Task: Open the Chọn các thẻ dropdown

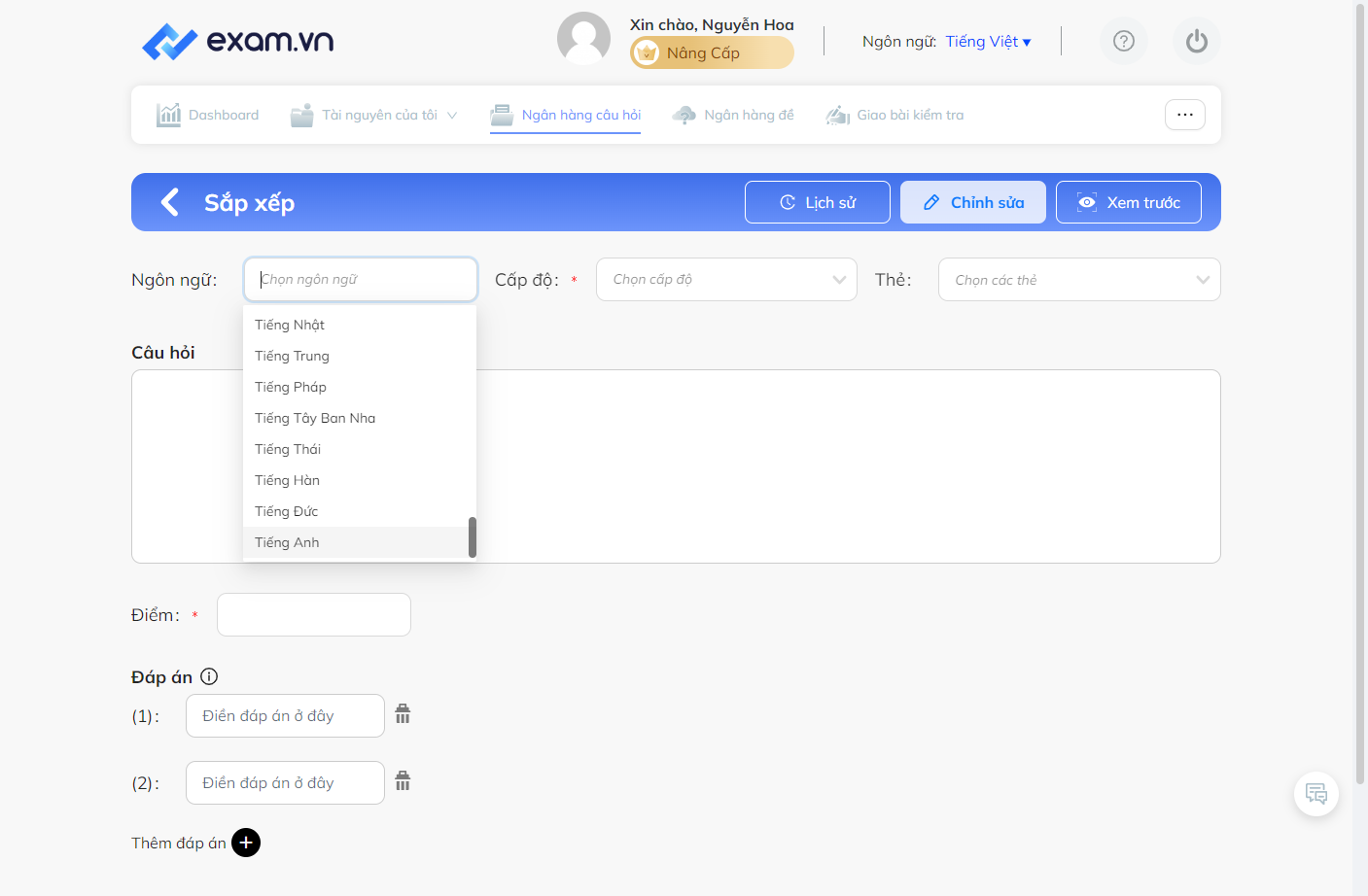Action: tap(1079, 279)
